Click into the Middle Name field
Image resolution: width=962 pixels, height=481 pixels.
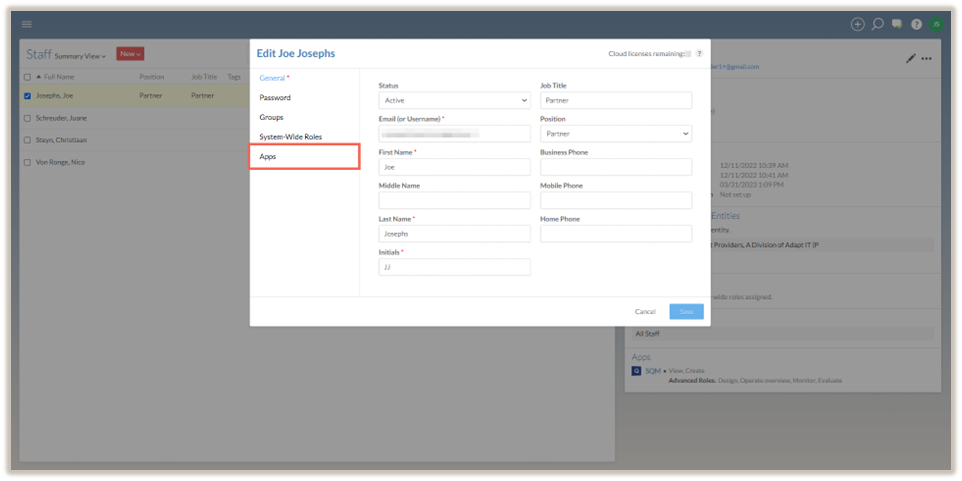(454, 200)
